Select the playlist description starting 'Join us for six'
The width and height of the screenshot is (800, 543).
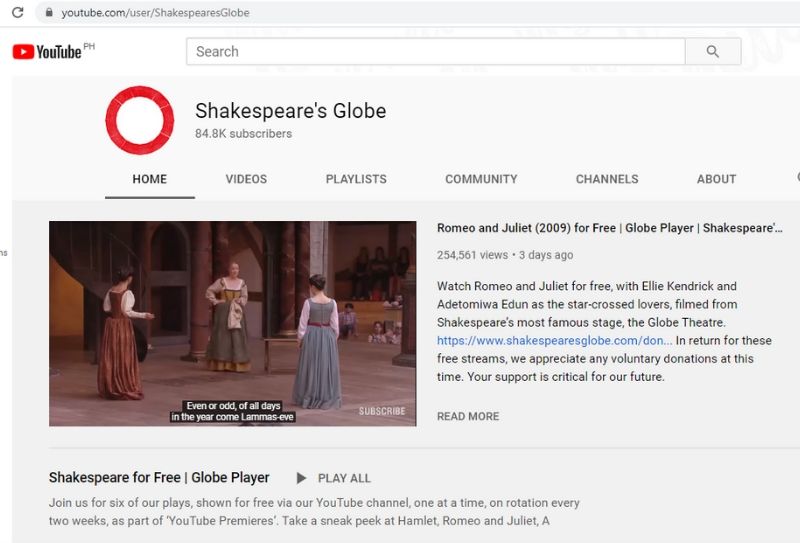point(314,512)
